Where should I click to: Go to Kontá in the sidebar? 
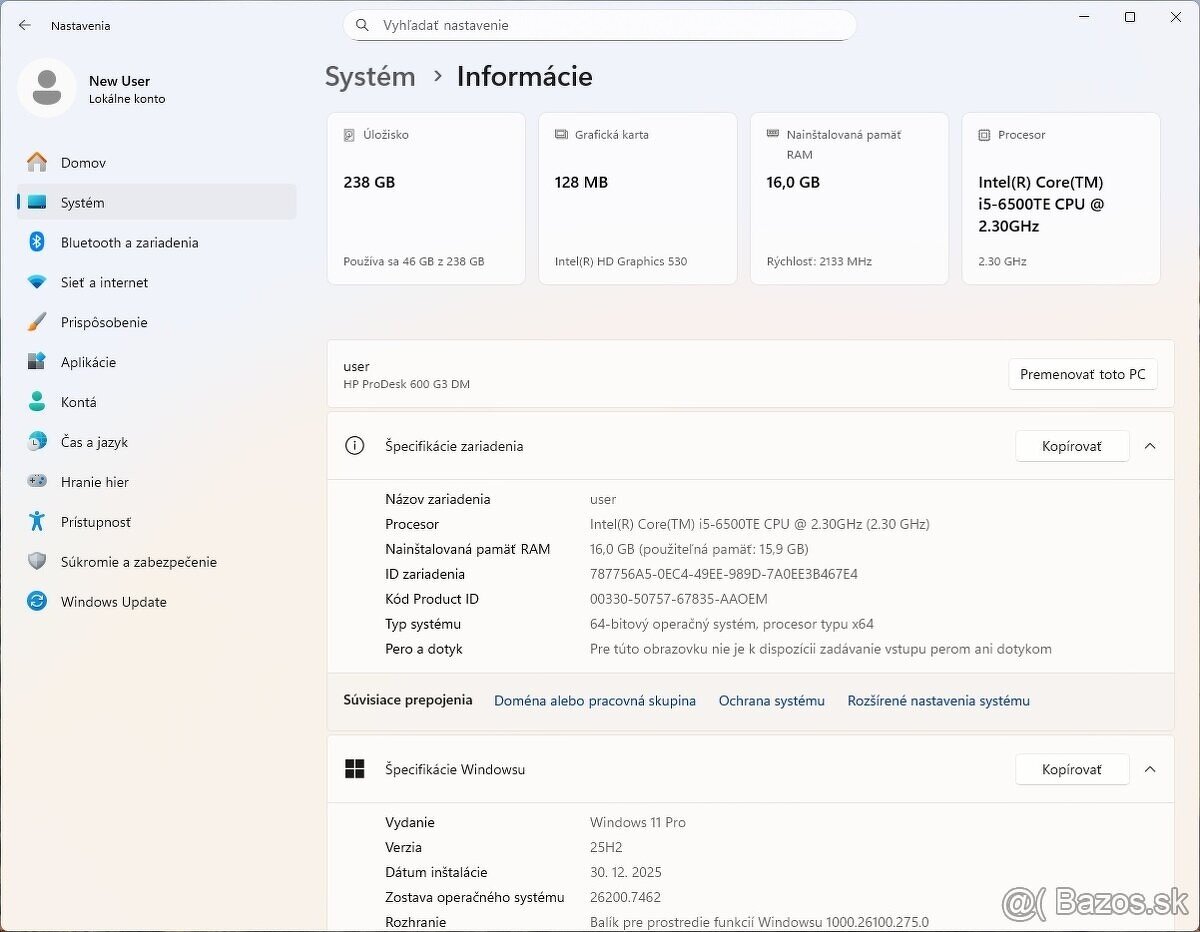pos(79,402)
